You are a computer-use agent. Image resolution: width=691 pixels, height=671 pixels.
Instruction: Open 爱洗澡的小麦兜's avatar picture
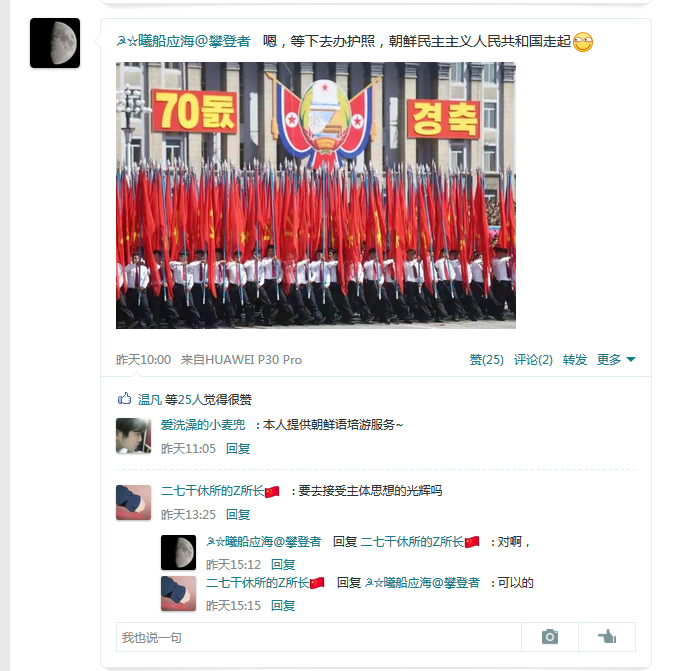click(x=134, y=436)
